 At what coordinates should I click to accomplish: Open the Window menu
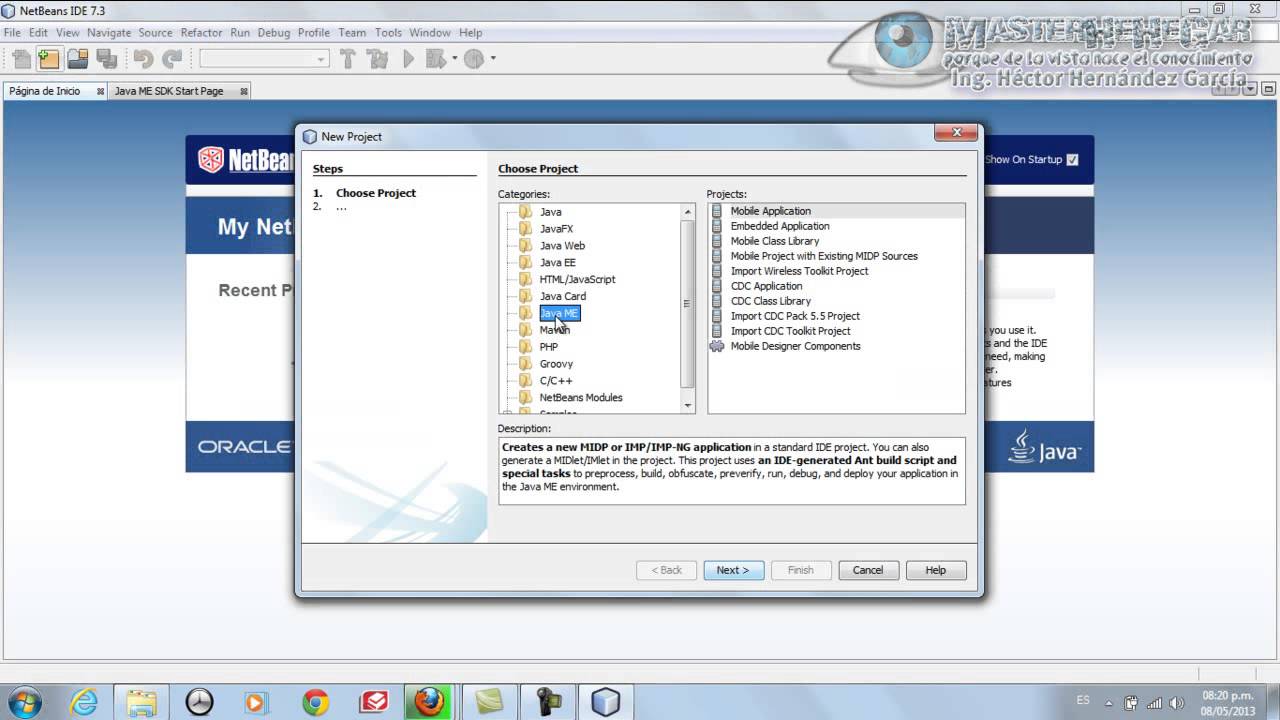click(430, 32)
